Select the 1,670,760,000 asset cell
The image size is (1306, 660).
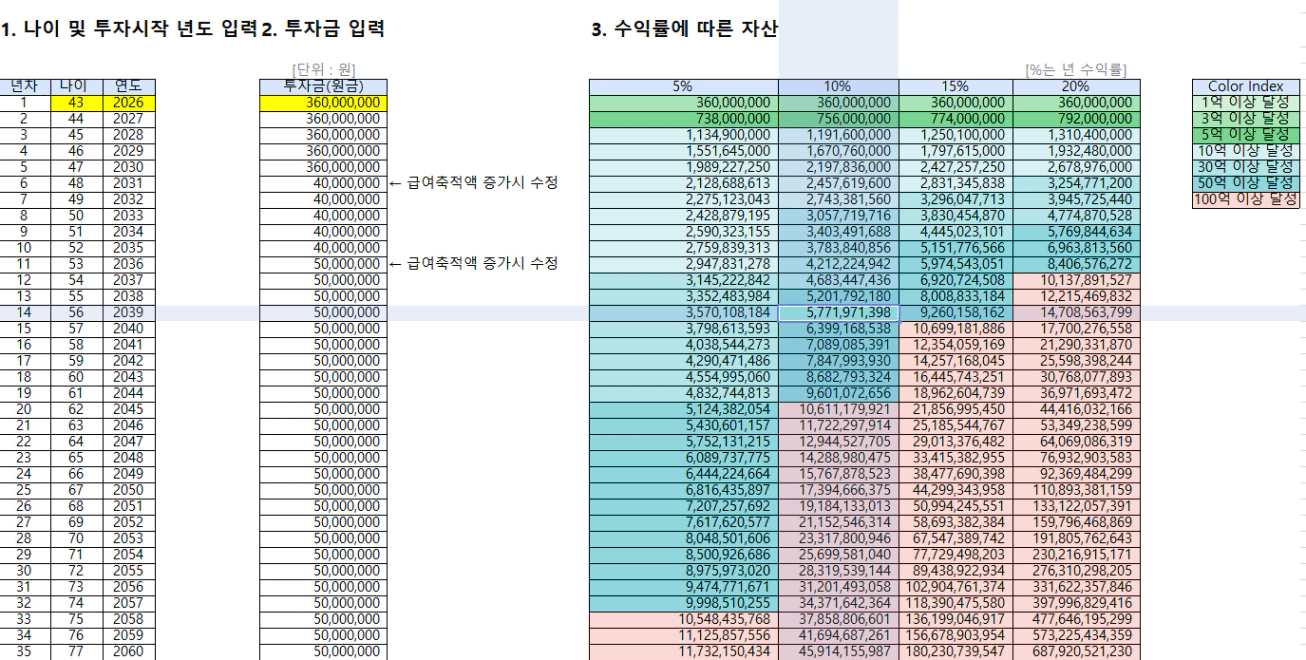pos(838,150)
